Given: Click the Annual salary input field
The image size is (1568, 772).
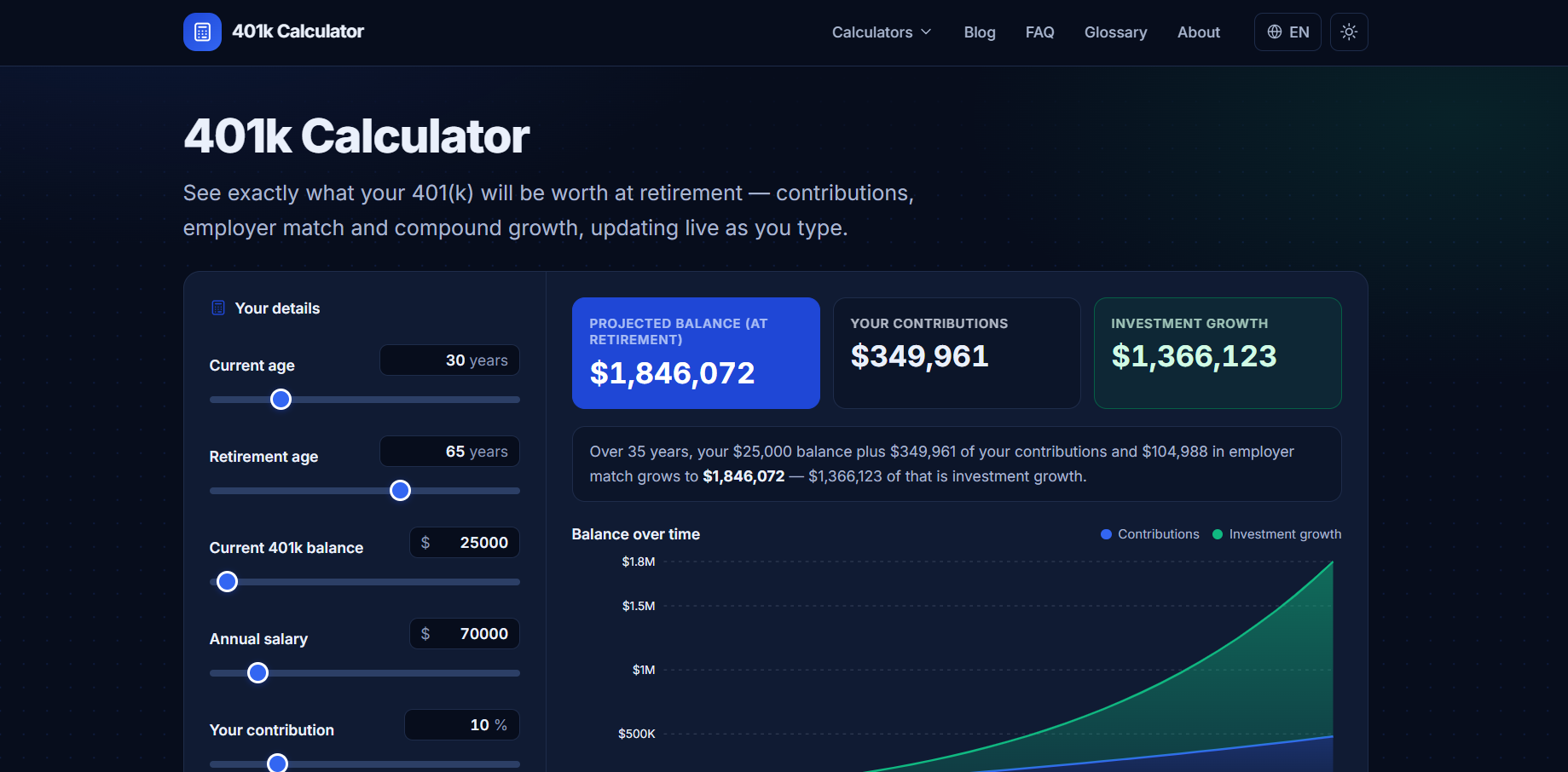Looking at the screenshot, I should click(465, 634).
